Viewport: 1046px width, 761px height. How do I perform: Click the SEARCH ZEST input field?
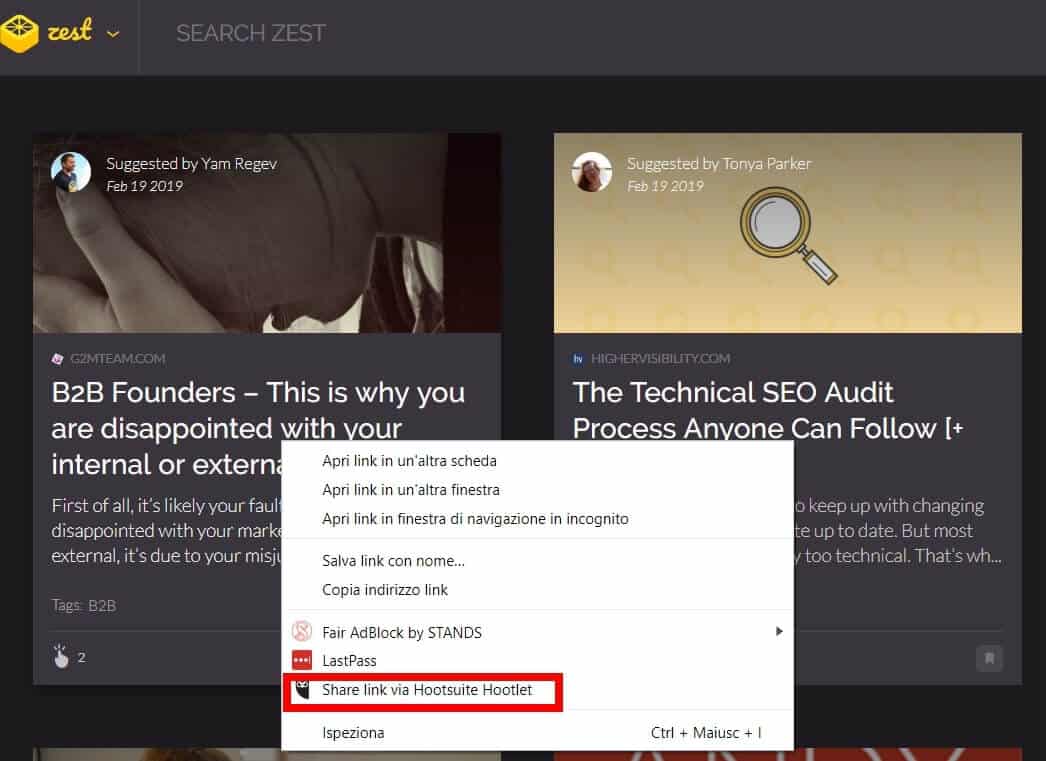tap(250, 33)
